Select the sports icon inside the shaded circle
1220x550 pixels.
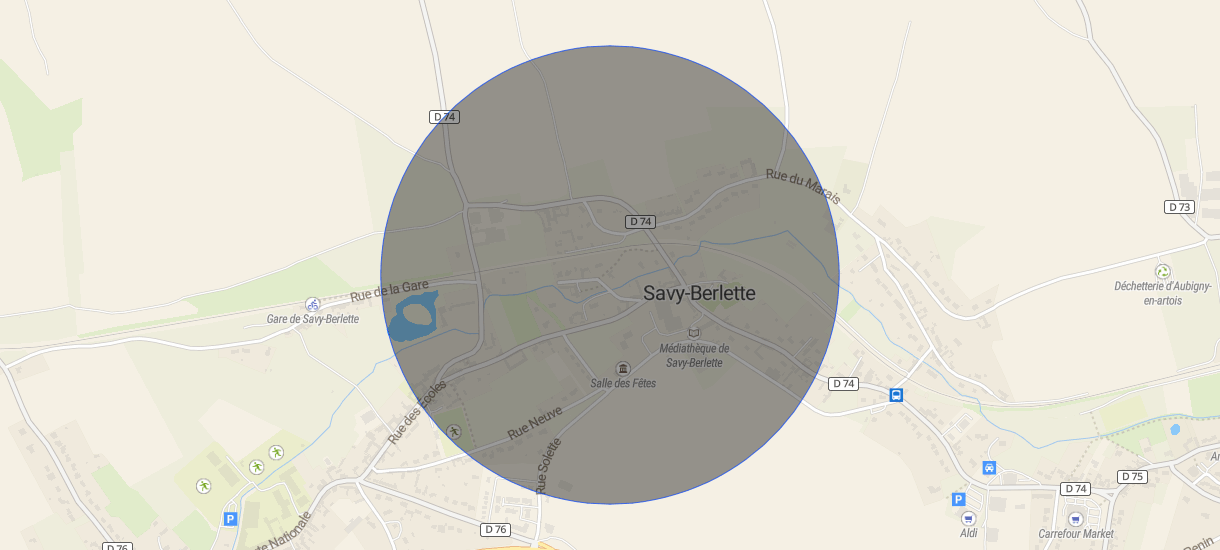454,431
